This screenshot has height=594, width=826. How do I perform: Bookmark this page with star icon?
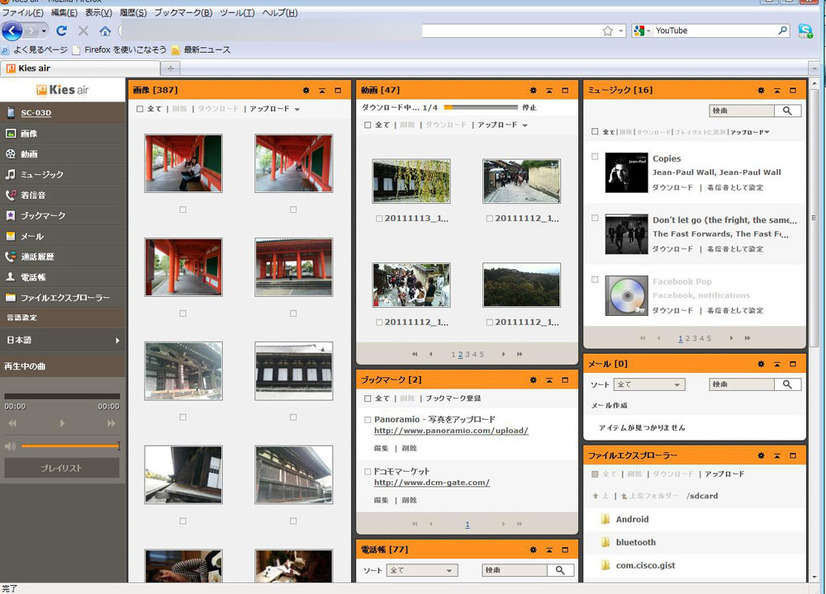607,31
